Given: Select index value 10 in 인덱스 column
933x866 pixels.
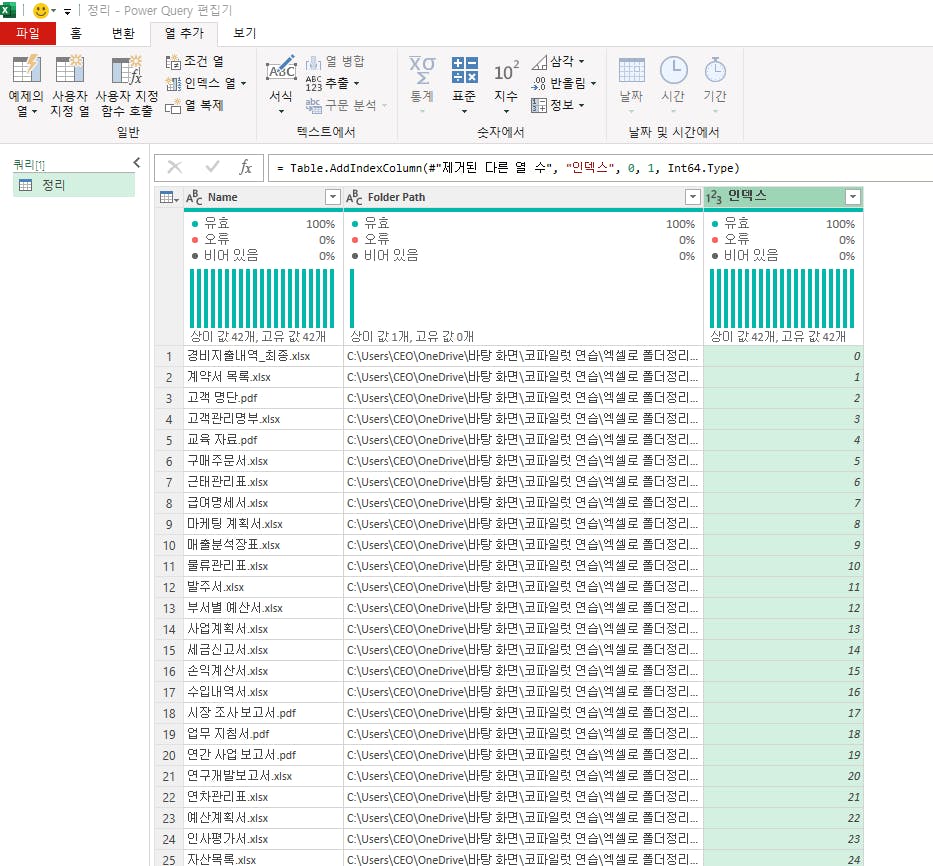Looking at the screenshot, I should (x=782, y=566).
